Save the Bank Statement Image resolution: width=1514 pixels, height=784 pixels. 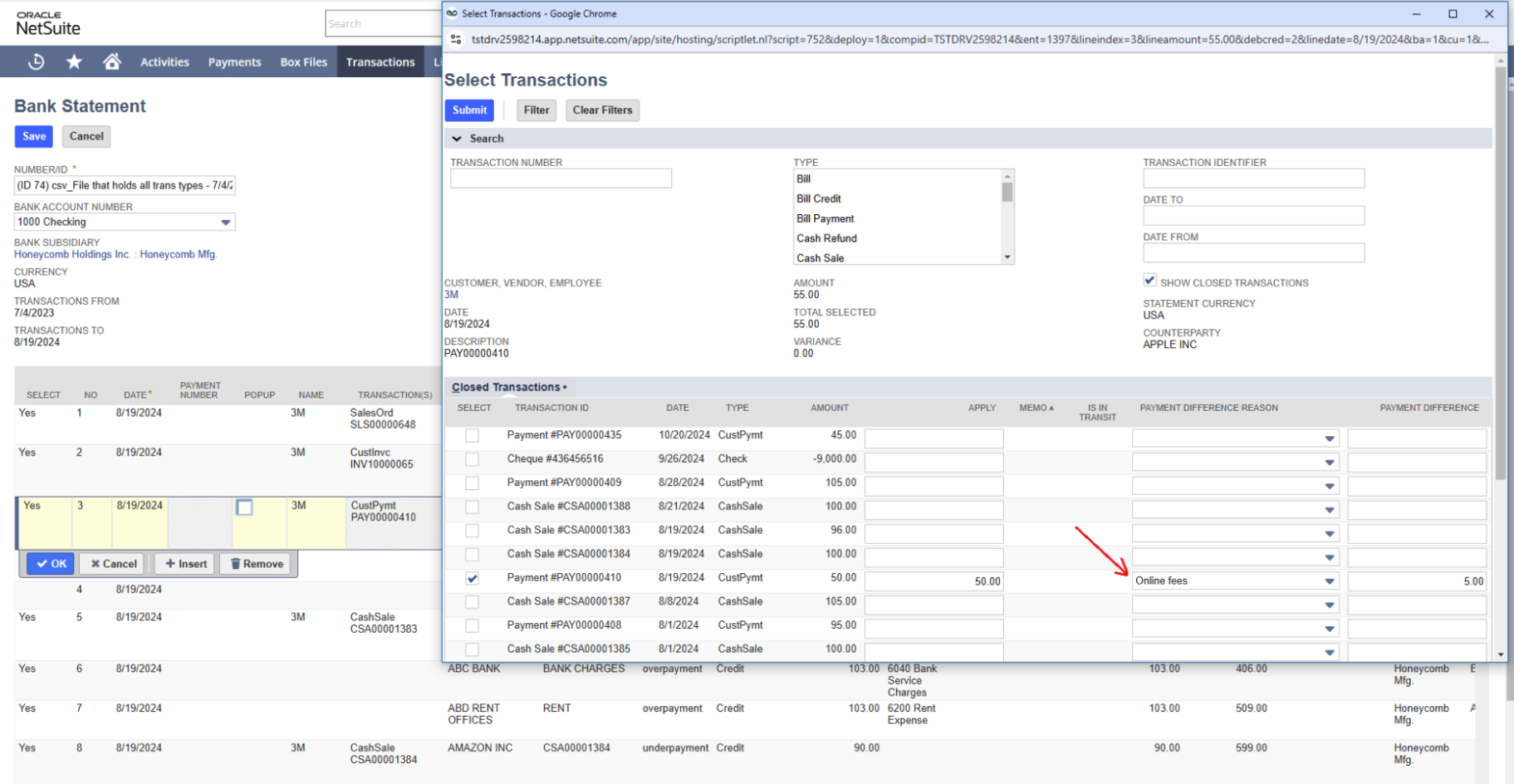[x=34, y=136]
